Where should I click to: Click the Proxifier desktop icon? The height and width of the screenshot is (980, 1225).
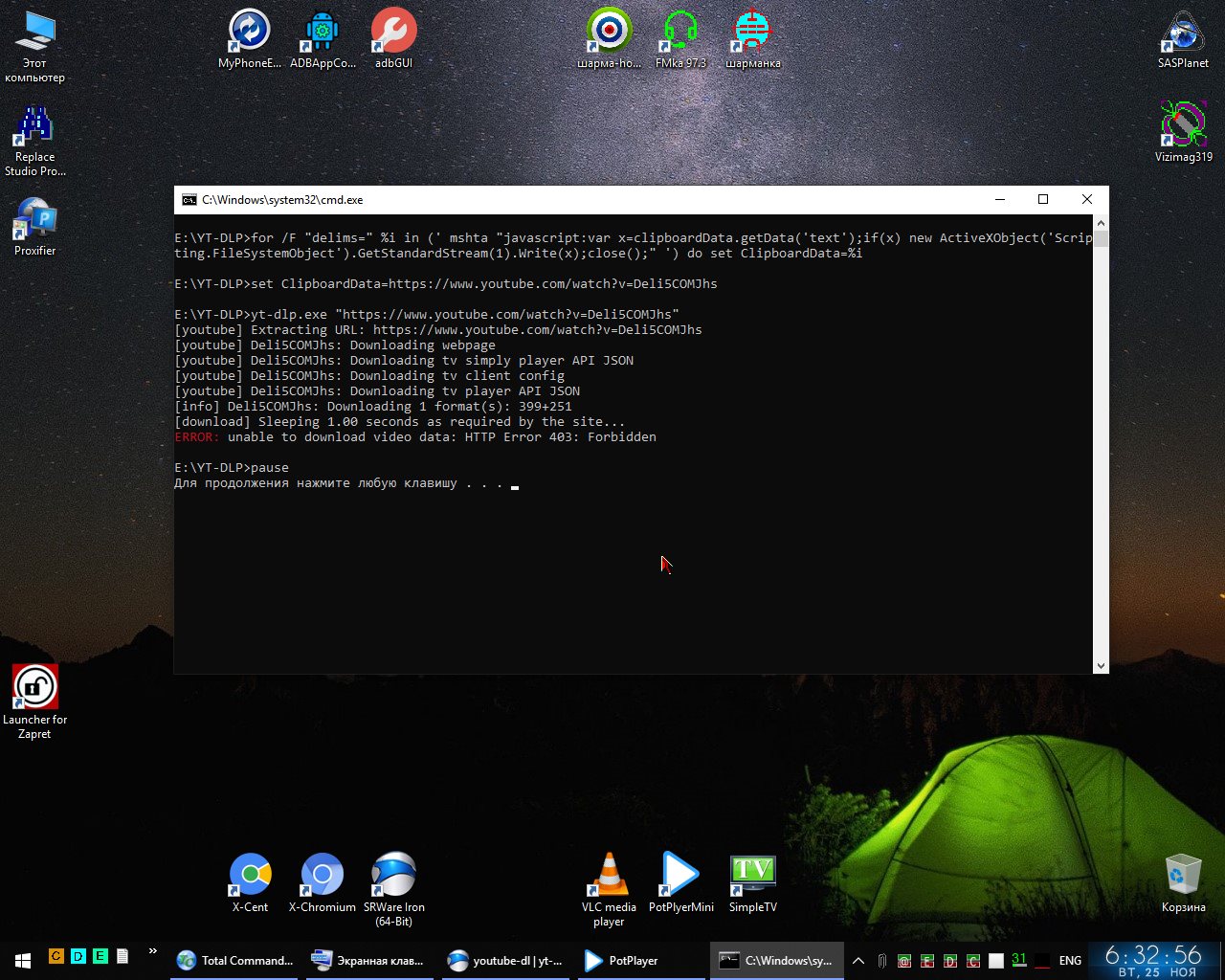click(34, 220)
